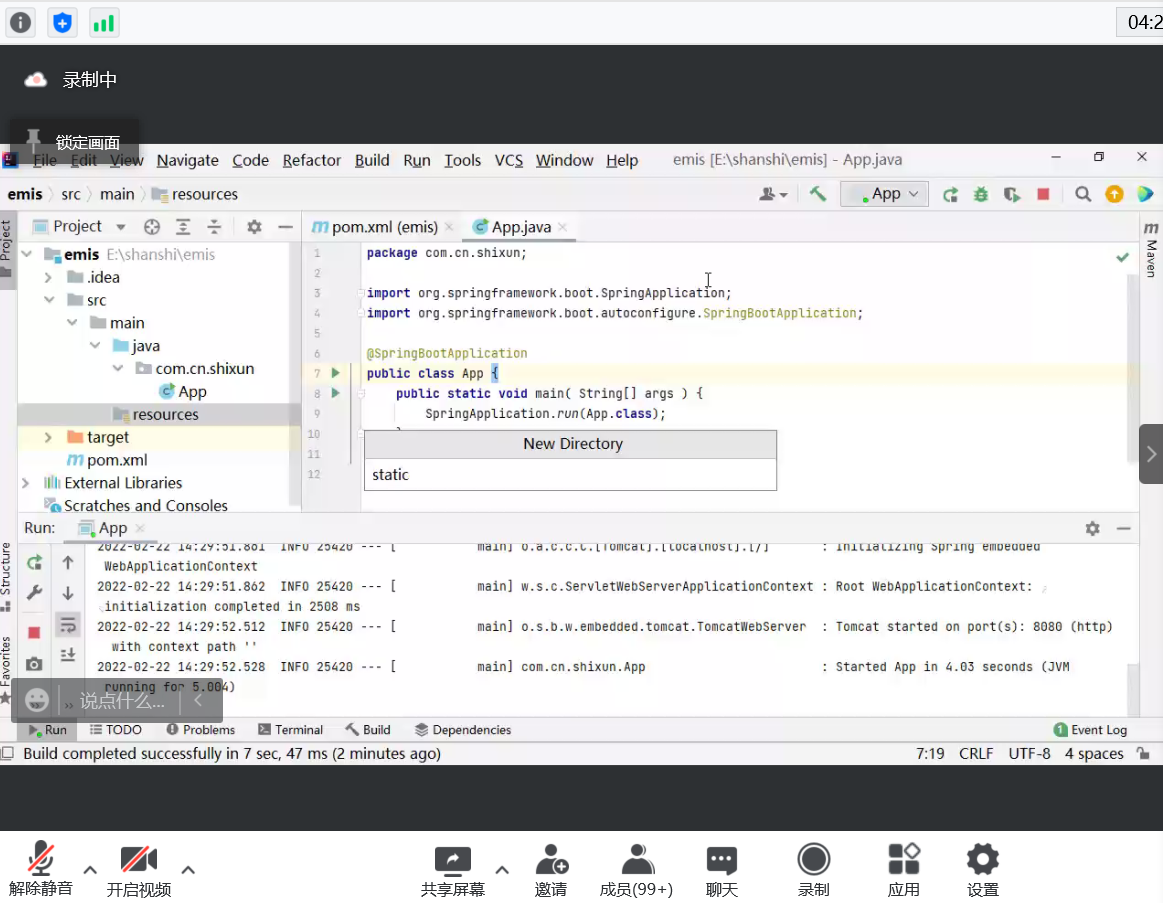Open Project panel settings gear
Image resolution: width=1163 pixels, height=903 pixels.
[254, 226]
